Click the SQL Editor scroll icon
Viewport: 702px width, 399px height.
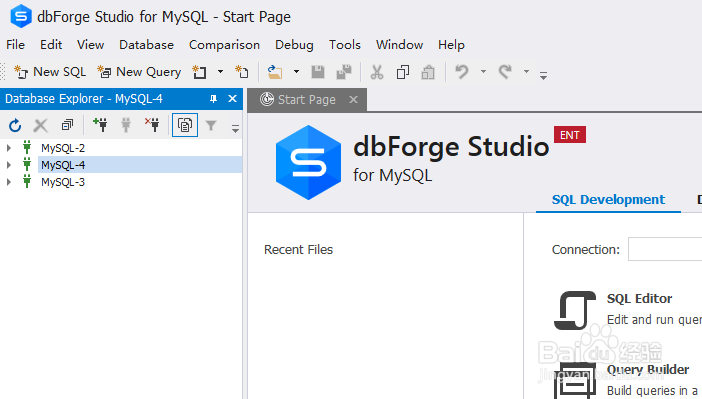pyautogui.click(x=575, y=310)
